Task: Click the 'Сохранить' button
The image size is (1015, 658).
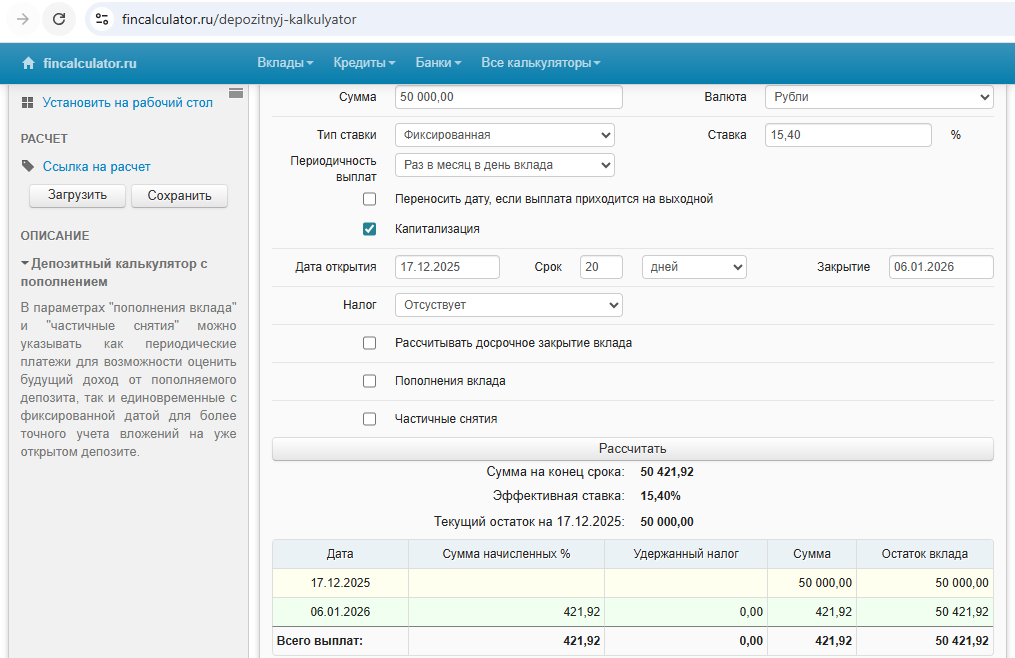Action: point(179,196)
